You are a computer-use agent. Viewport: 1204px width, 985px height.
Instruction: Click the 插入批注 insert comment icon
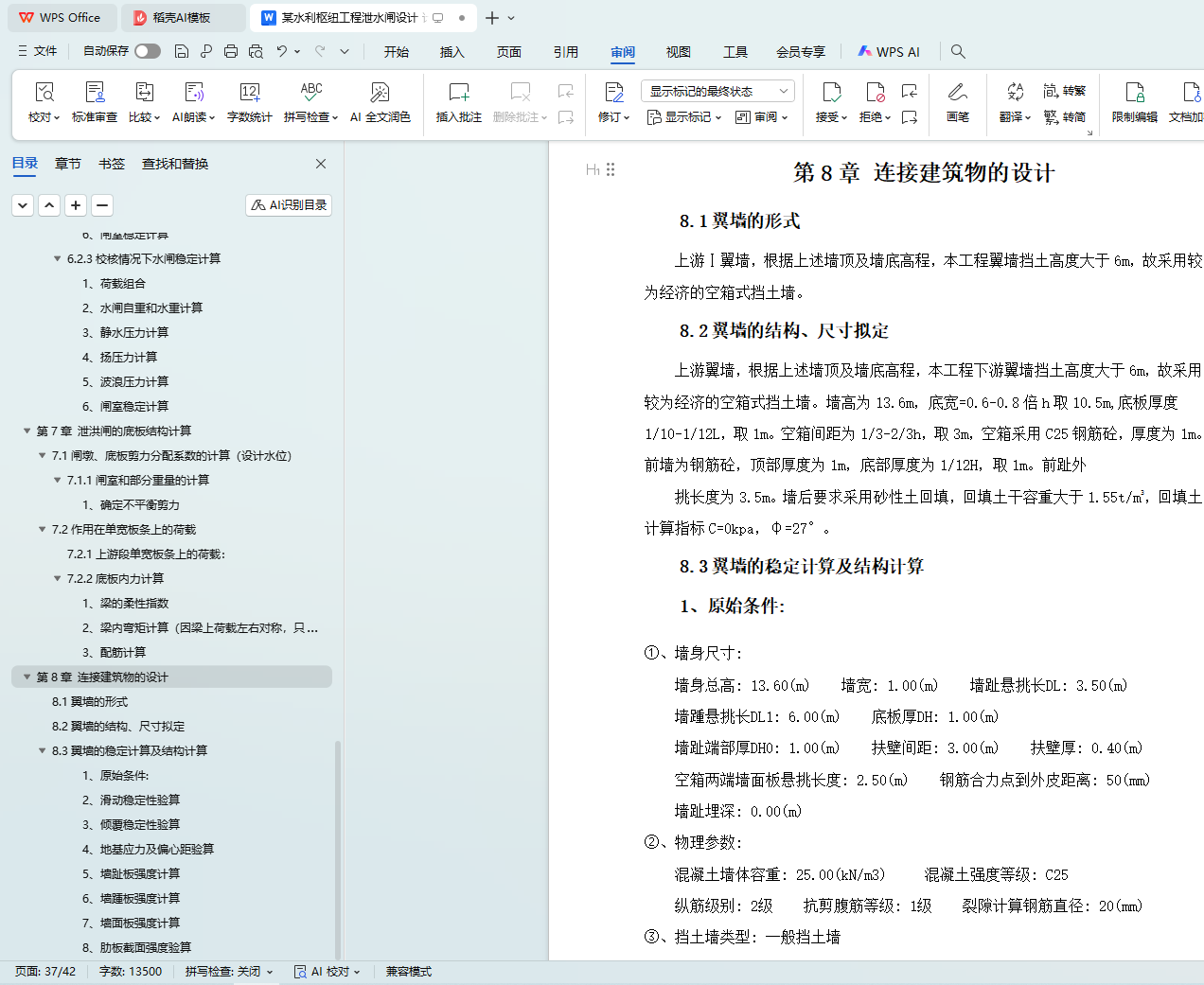tap(458, 93)
